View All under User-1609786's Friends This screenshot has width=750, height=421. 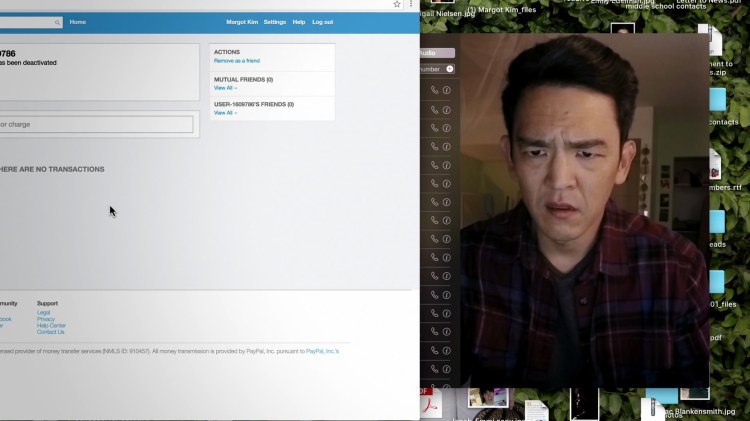tap(225, 113)
